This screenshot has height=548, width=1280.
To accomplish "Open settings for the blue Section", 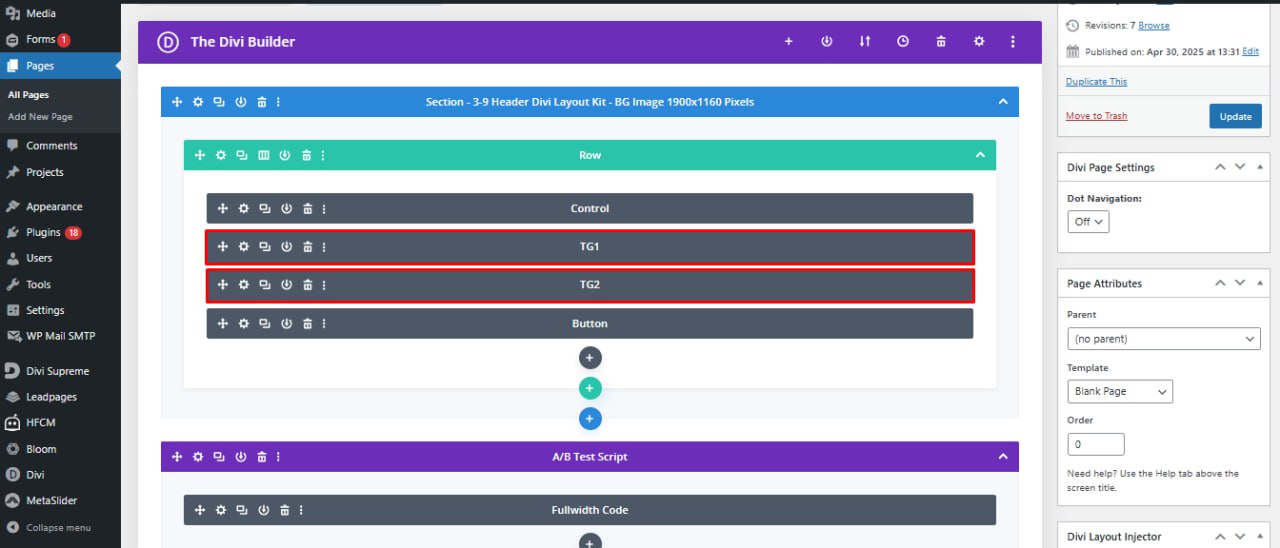I will 198,101.
